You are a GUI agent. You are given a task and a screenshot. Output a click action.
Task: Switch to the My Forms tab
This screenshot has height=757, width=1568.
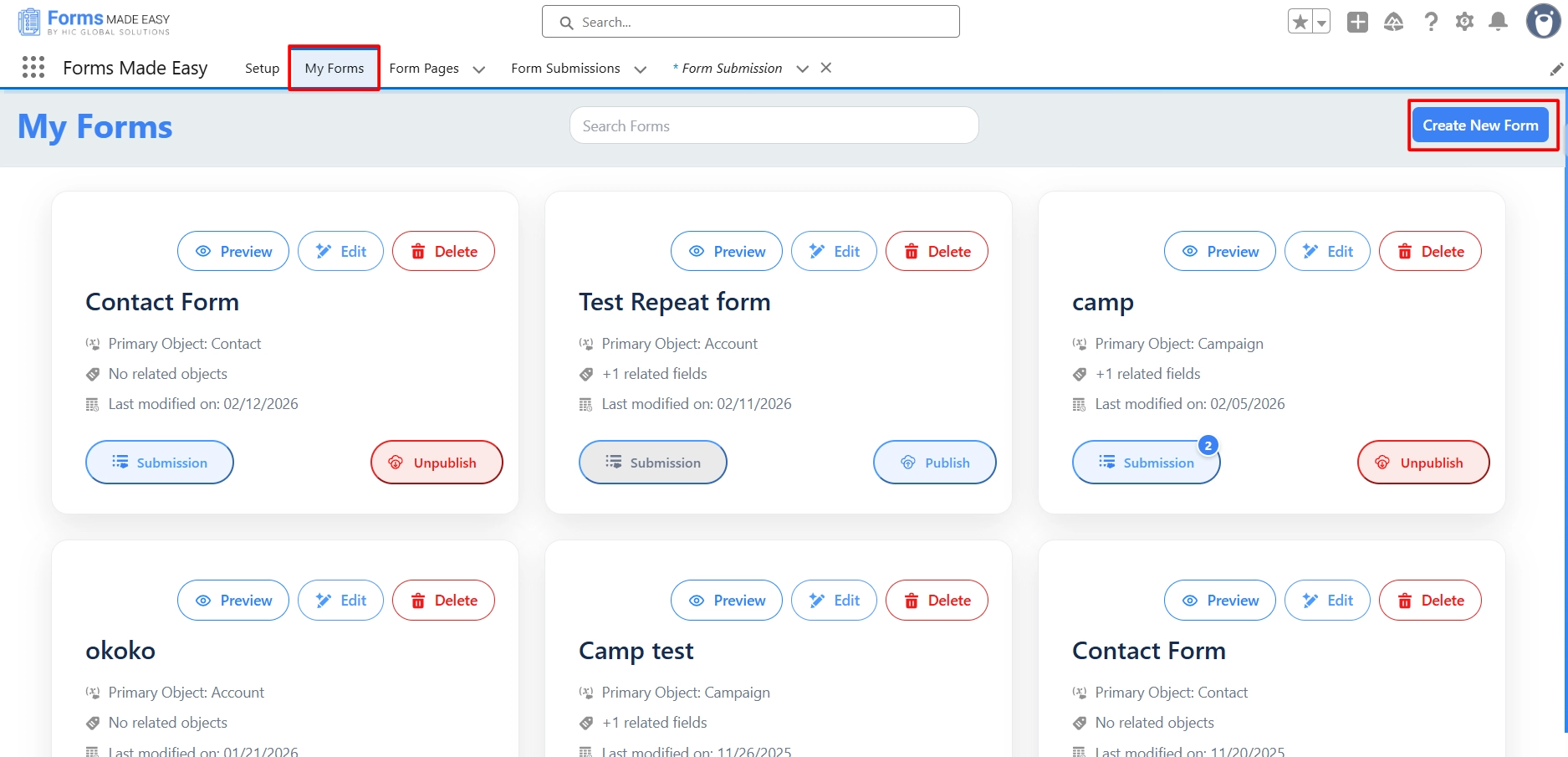pos(334,69)
